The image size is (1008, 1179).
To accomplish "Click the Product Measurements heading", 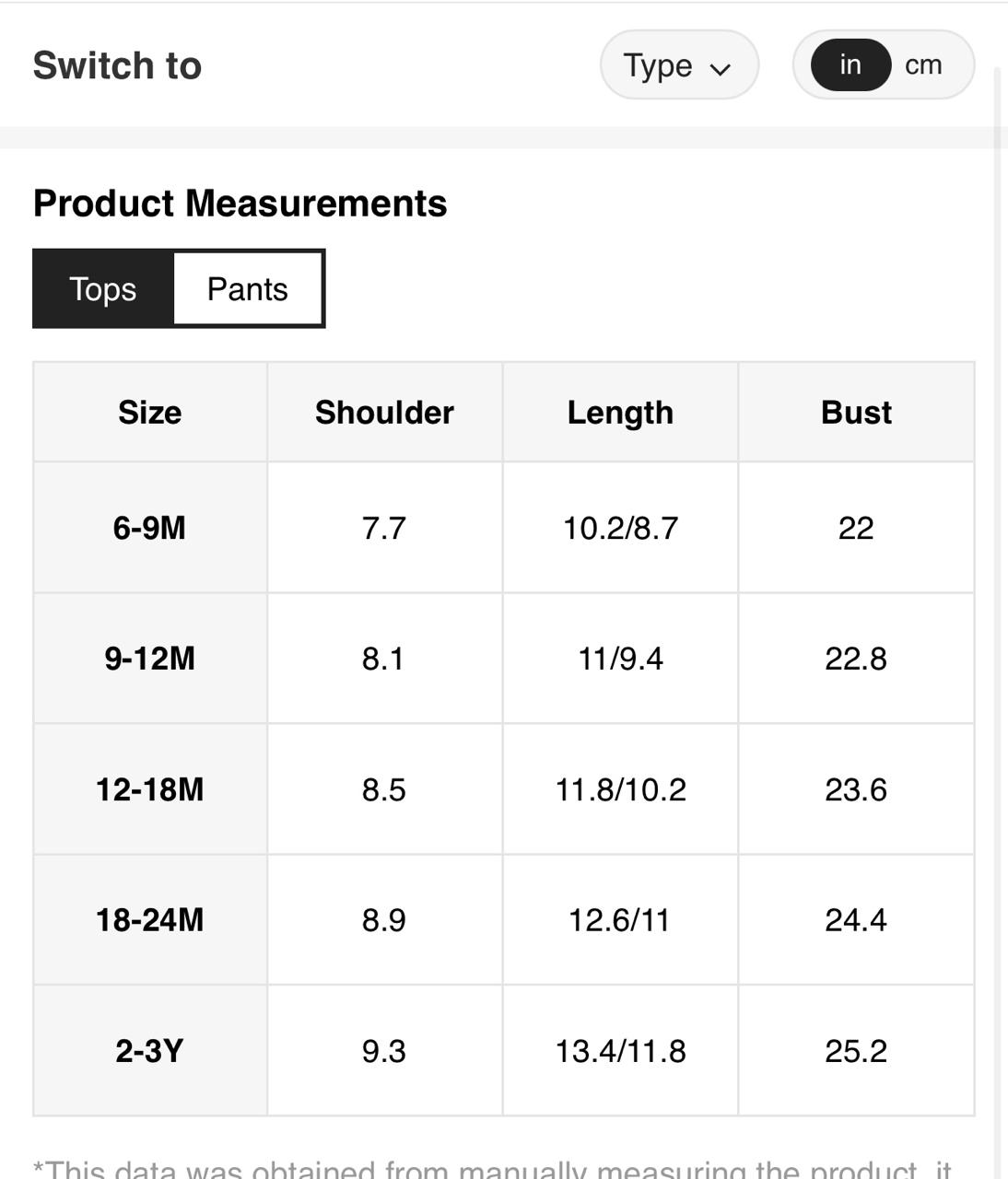I will click(x=240, y=204).
